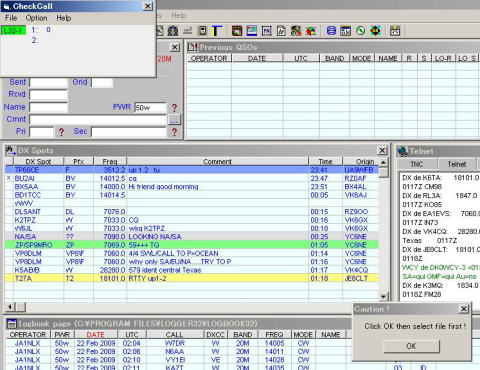
Task: Click W7DR call in Logbook
Action: (174, 343)
